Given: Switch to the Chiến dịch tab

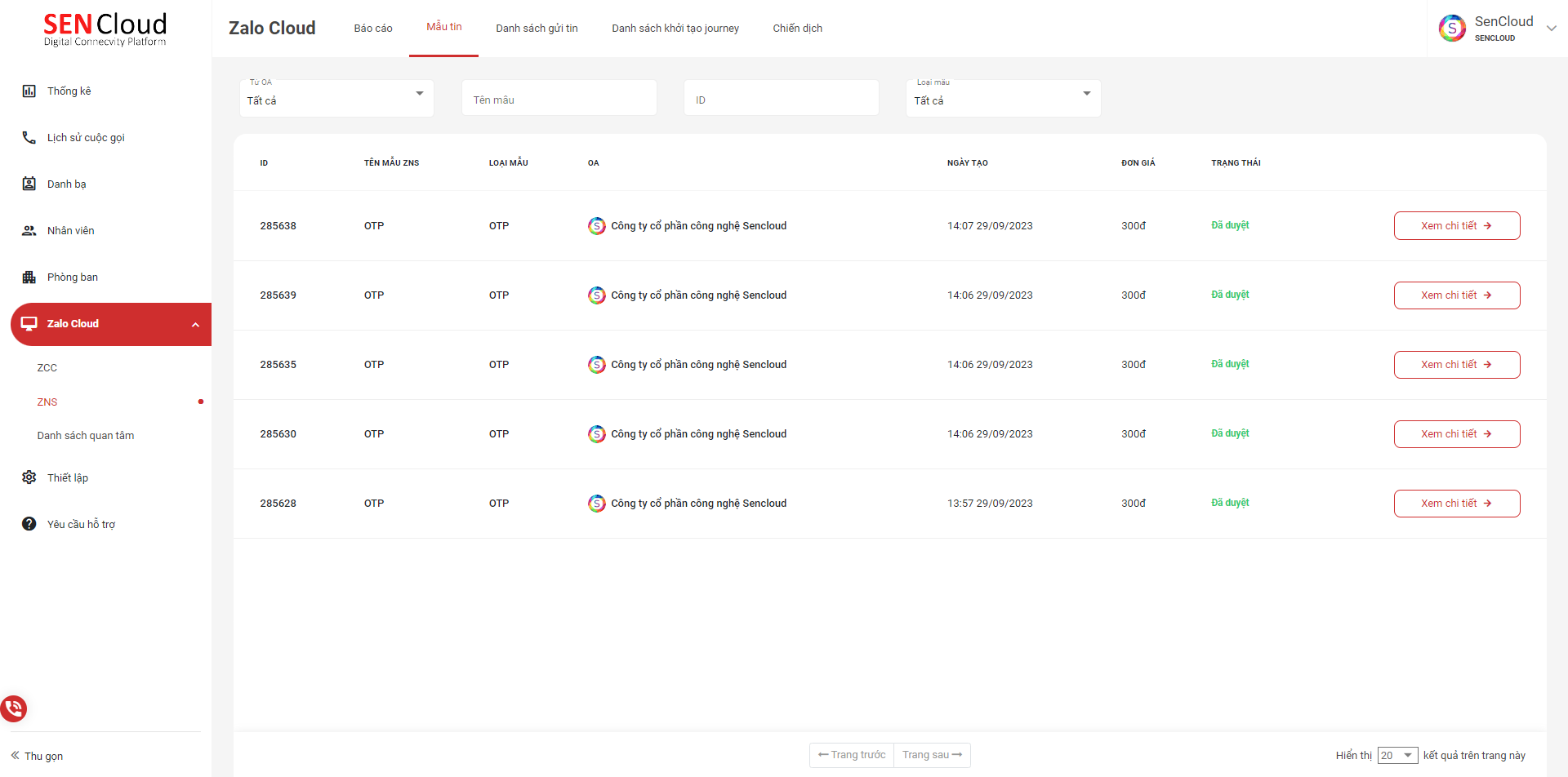Looking at the screenshot, I should (797, 29).
